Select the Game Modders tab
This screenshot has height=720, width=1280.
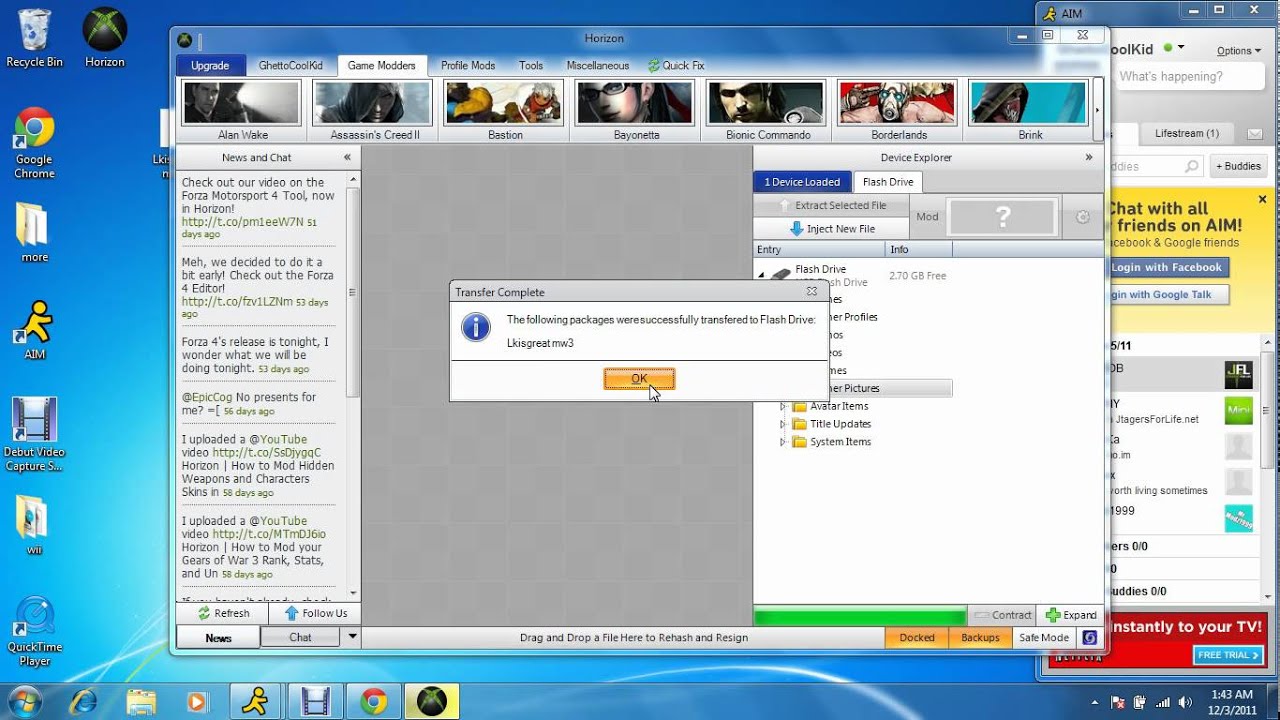[x=382, y=65]
